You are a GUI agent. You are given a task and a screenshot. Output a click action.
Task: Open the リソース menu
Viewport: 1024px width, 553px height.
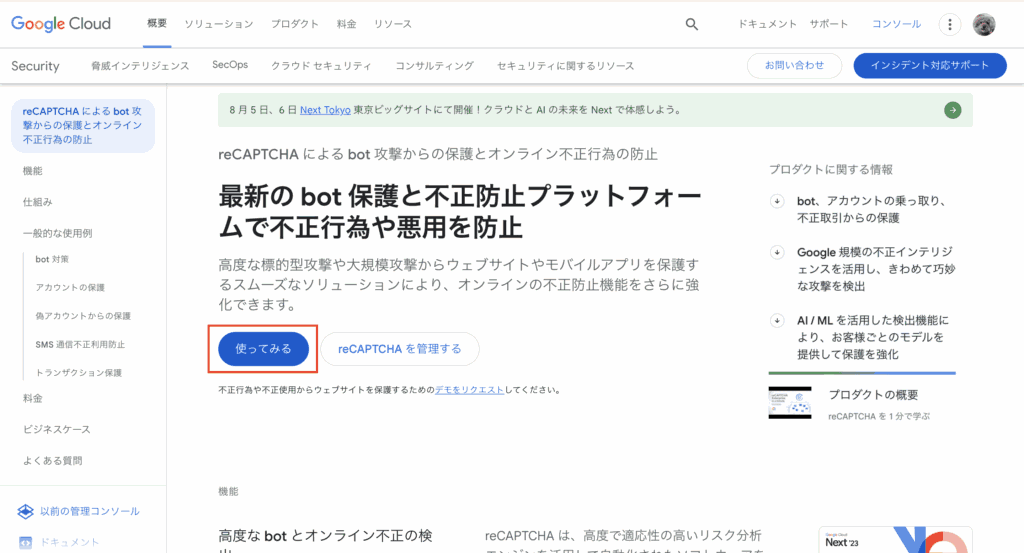392,24
